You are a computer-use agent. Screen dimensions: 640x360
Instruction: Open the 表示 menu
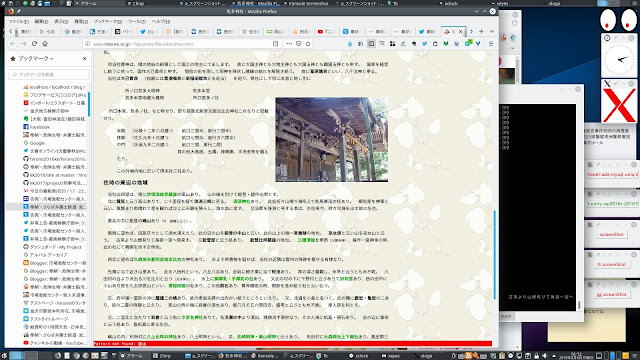click(61, 21)
